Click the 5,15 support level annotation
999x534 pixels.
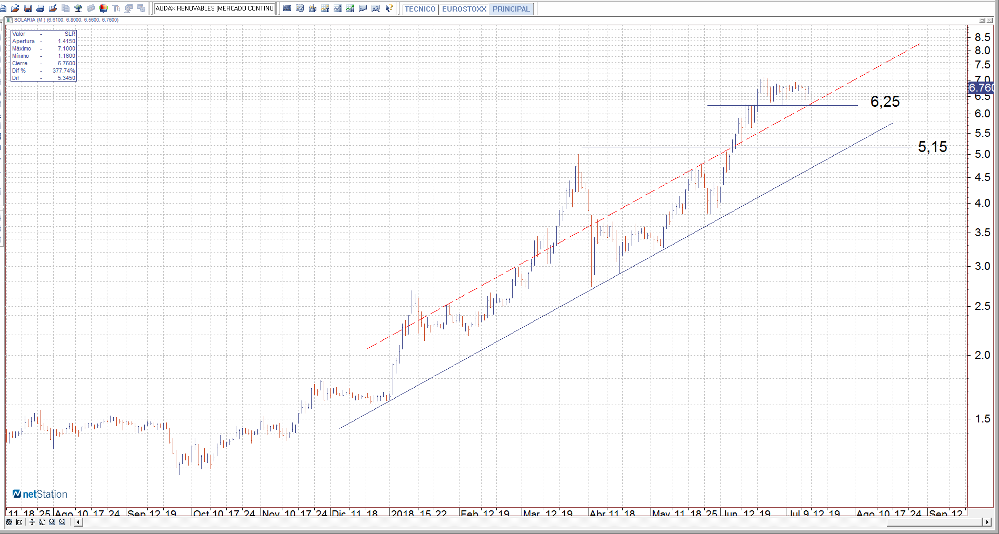point(932,147)
